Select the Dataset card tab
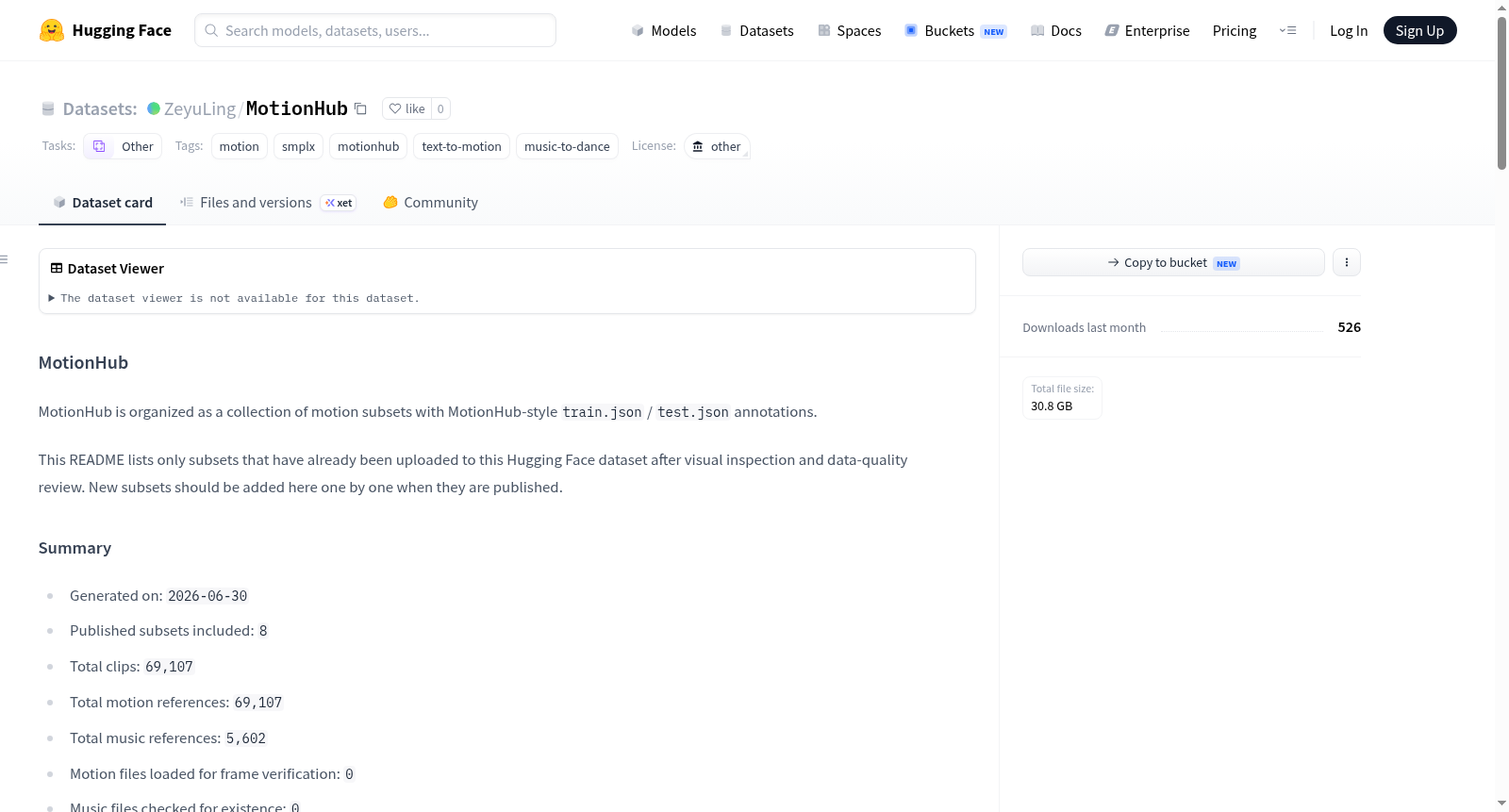1509x812 pixels. coord(102,203)
